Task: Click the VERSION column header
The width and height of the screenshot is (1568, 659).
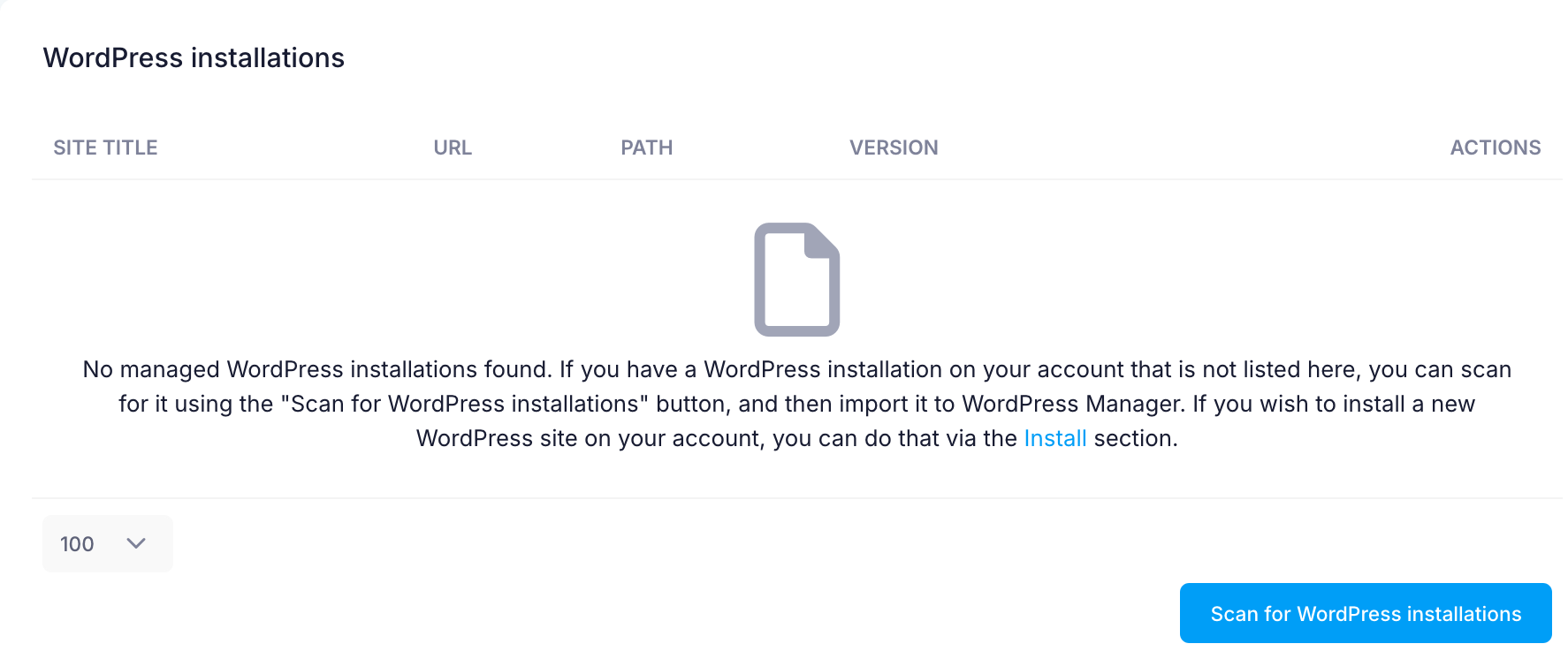Action: pos(894,148)
